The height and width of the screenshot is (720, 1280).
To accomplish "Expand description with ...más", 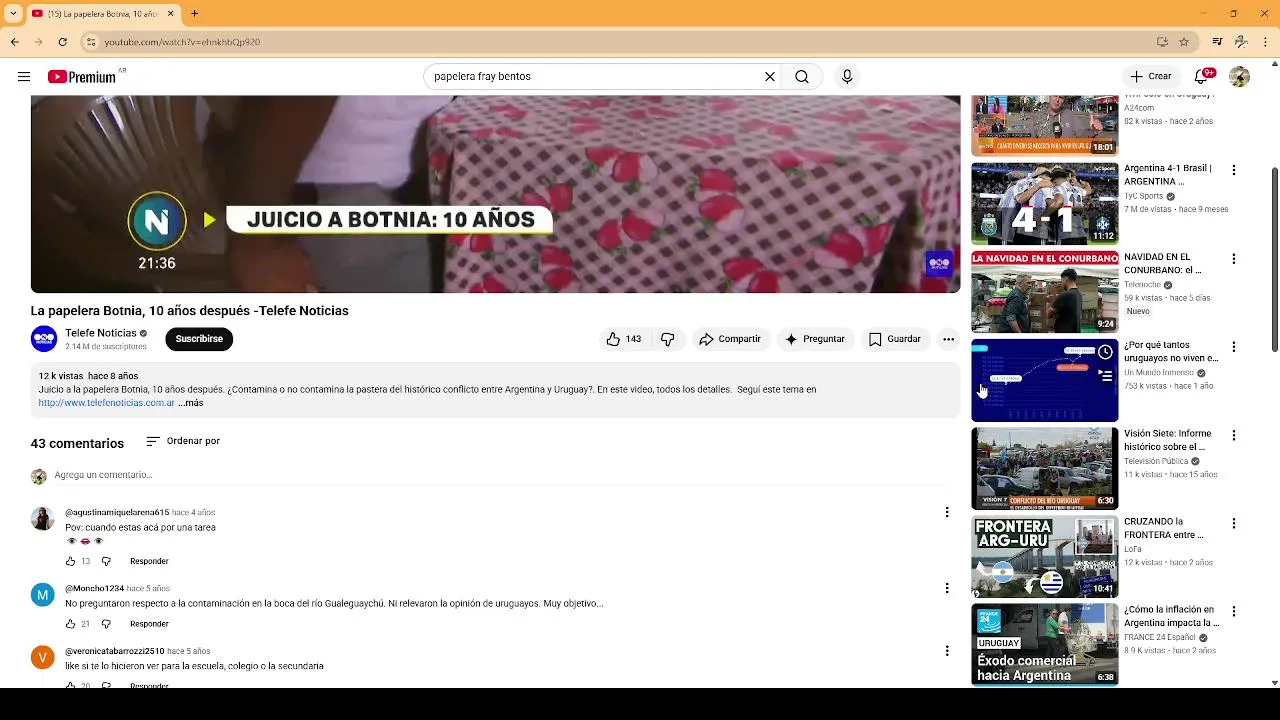I will [191, 403].
